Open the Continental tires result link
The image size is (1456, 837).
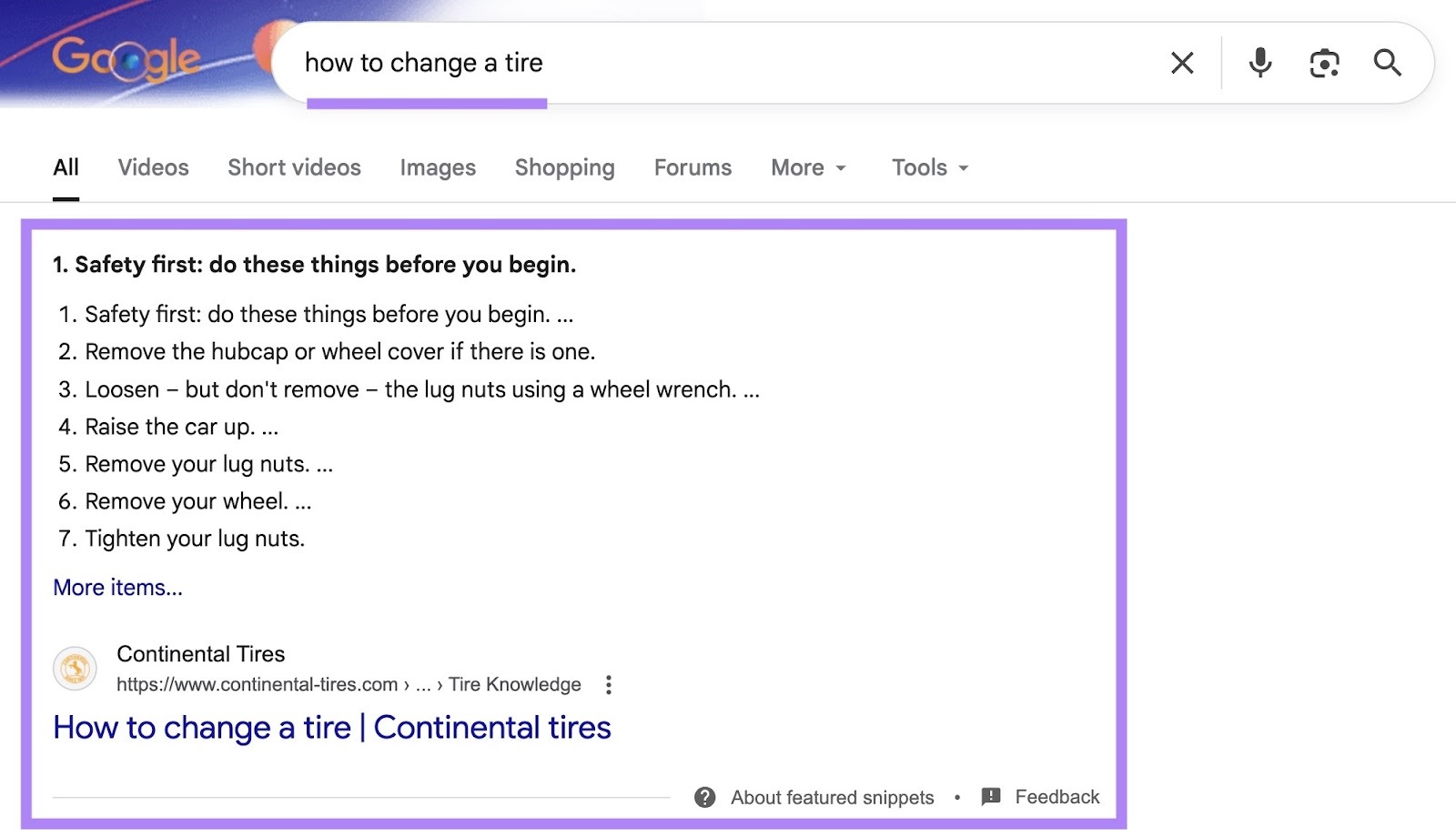(x=333, y=727)
